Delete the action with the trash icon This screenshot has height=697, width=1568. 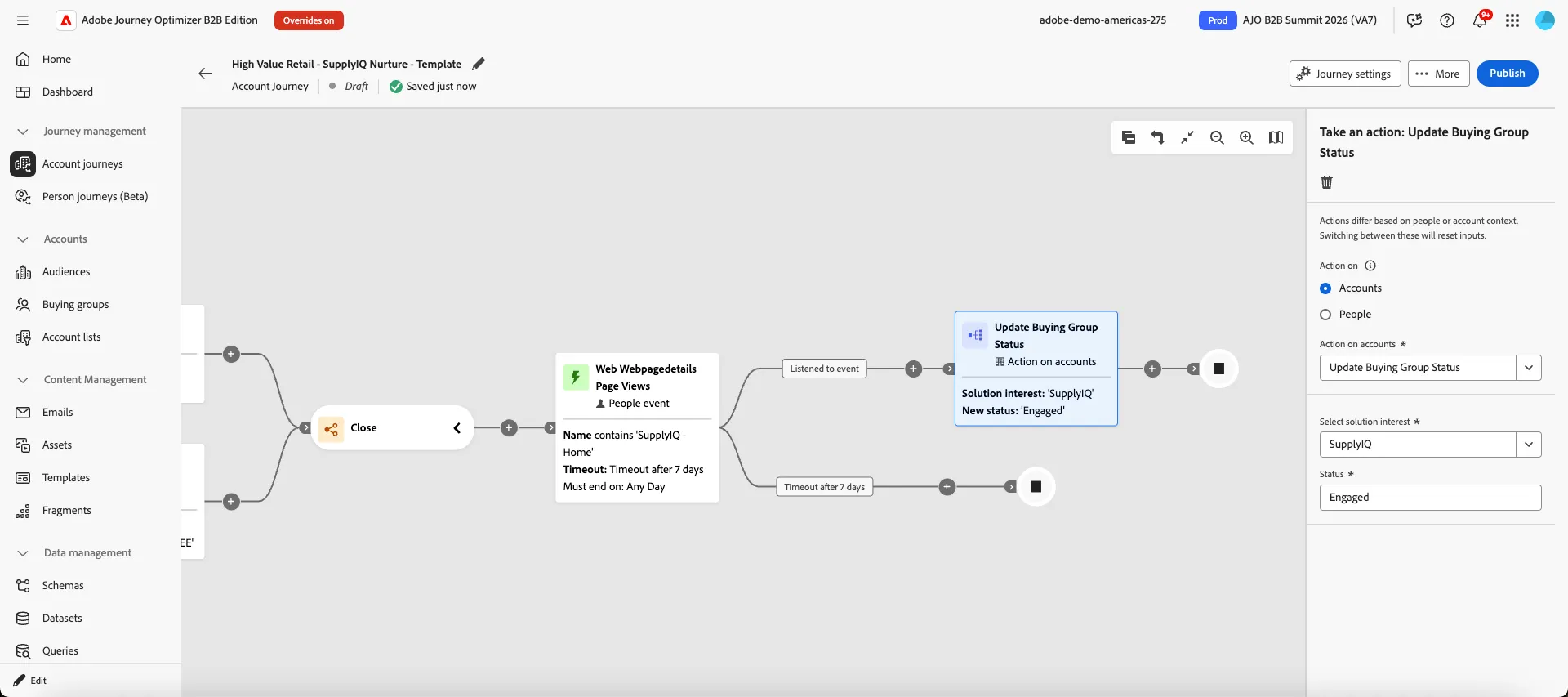(1326, 182)
